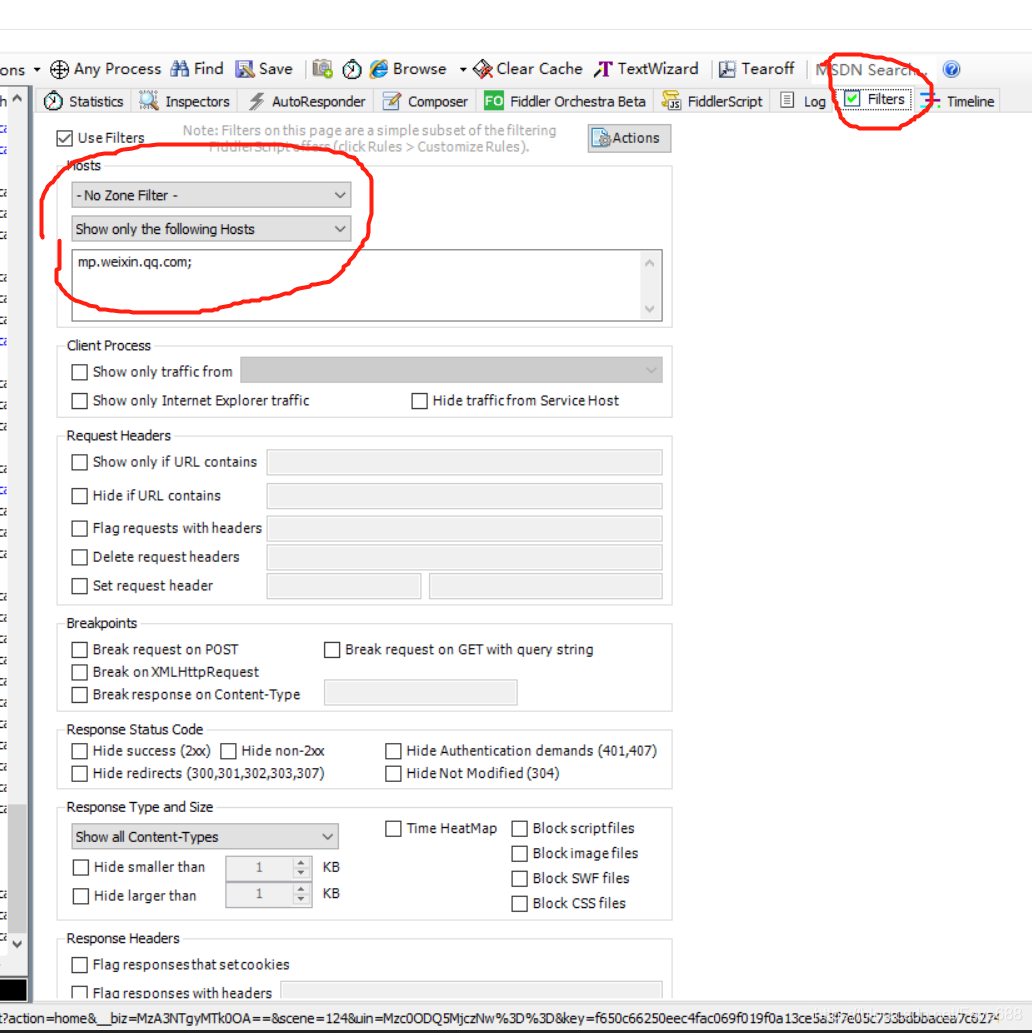Click the hosts box scroll down arrow
The height and width of the screenshot is (1033, 1032).
[x=650, y=308]
